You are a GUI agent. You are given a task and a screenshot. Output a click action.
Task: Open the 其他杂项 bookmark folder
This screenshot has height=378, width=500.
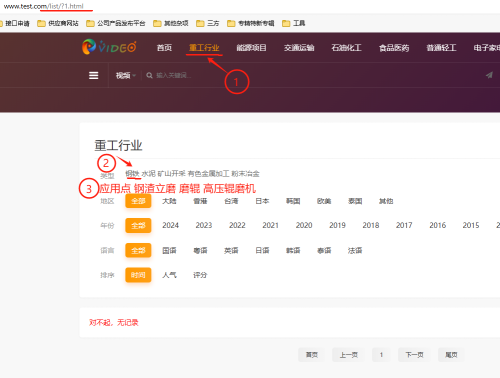click(x=171, y=23)
